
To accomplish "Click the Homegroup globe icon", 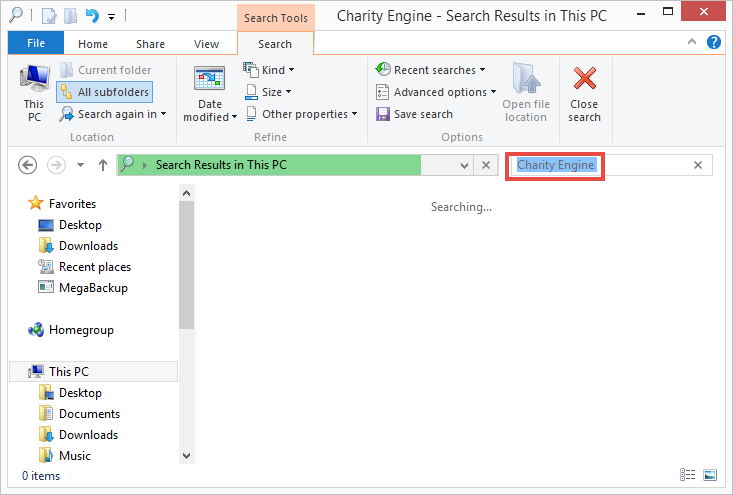I will click(x=36, y=330).
